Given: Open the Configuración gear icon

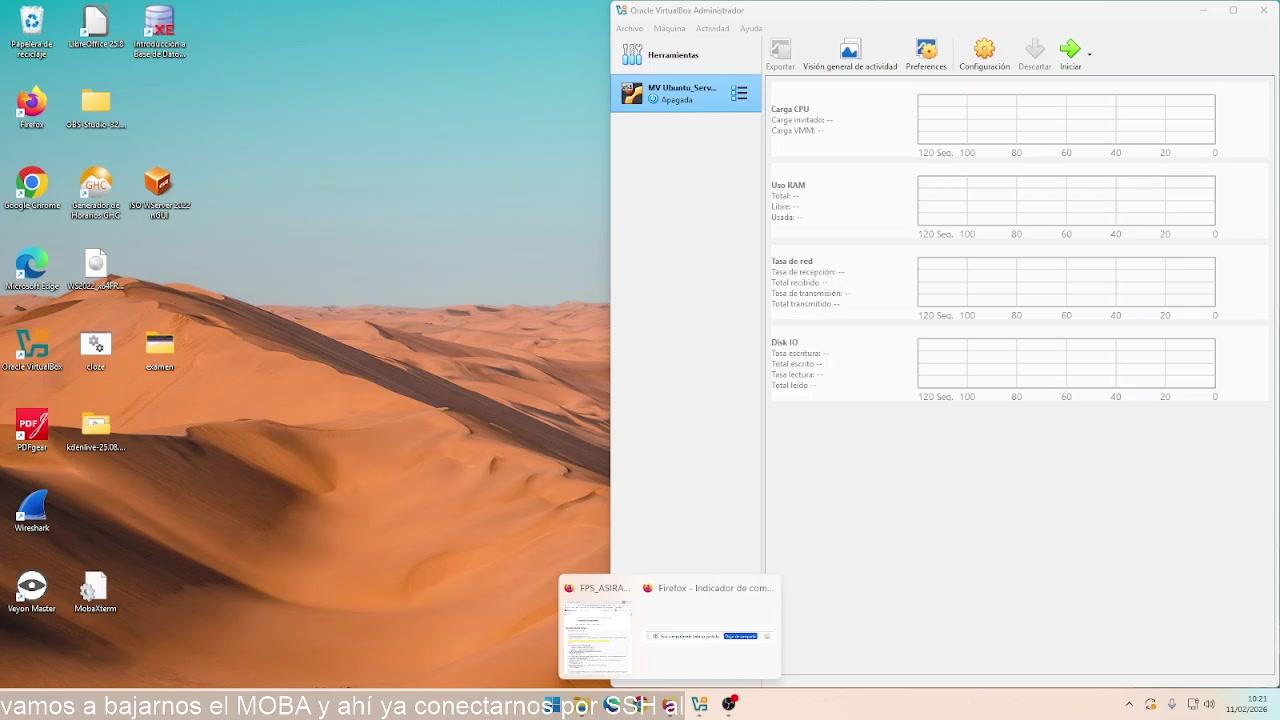Looking at the screenshot, I should point(984,49).
